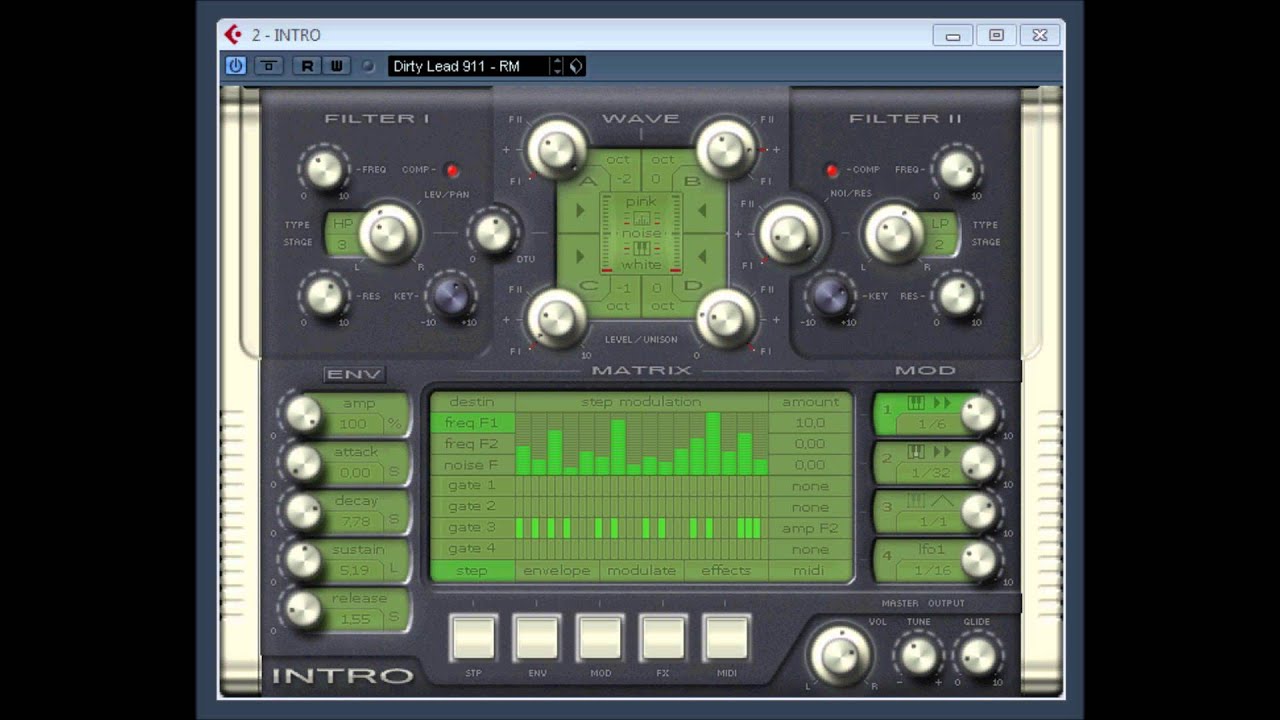
Task: Click the keyboard icon in MOD slot 1
Action: 916,402
